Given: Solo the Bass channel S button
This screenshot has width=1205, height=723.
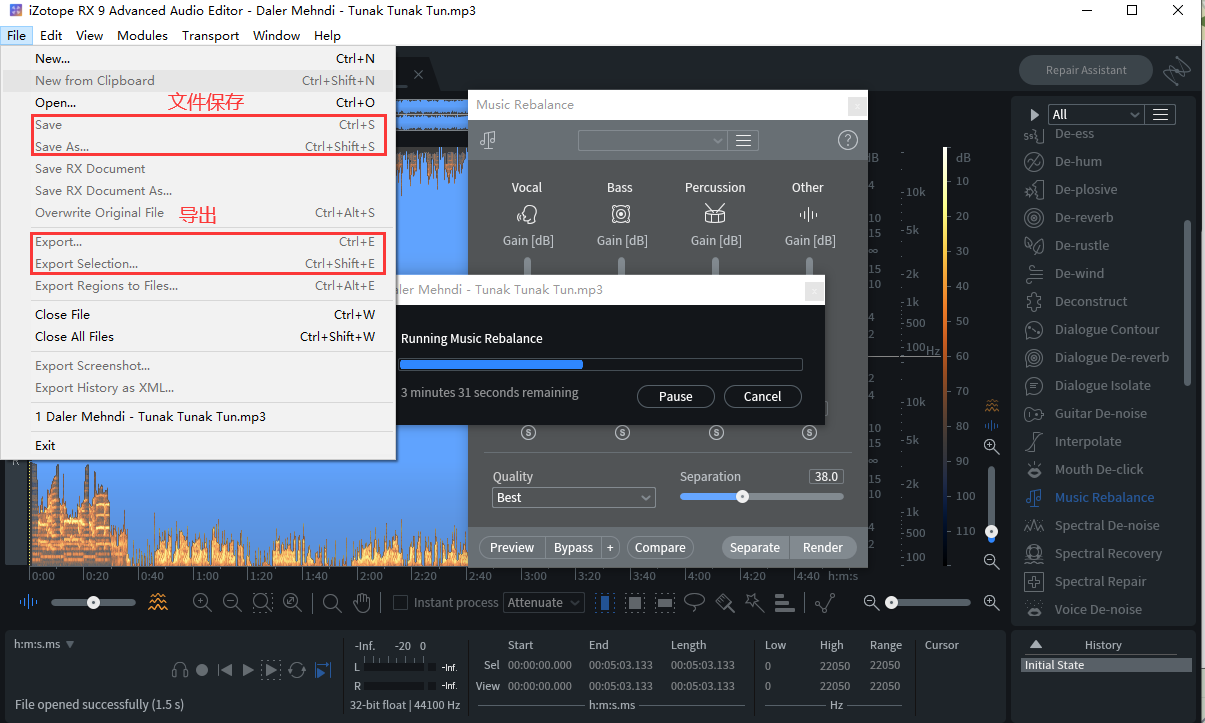Looking at the screenshot, I should [622, 432].
